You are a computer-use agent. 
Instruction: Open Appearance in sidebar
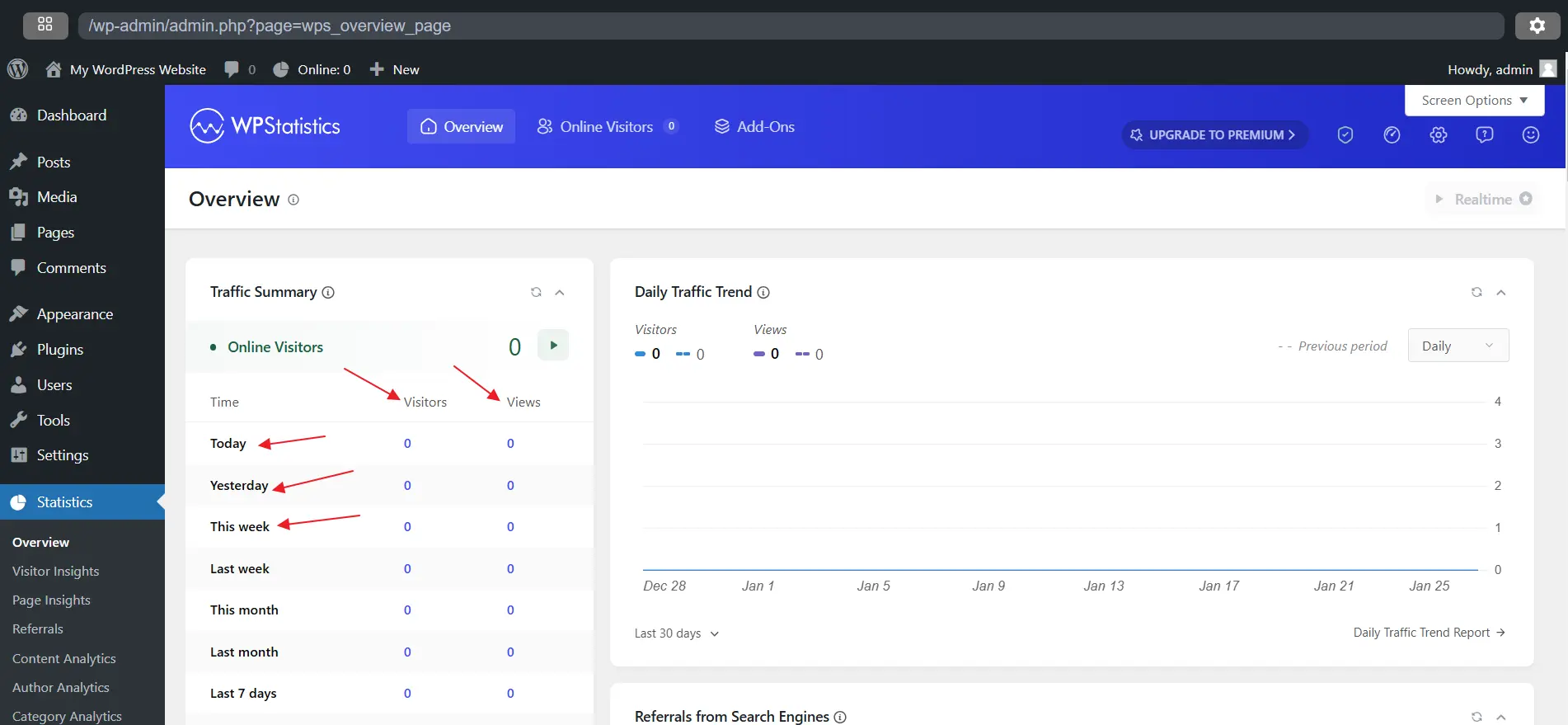pyautogui.click(x=82, y=314)
